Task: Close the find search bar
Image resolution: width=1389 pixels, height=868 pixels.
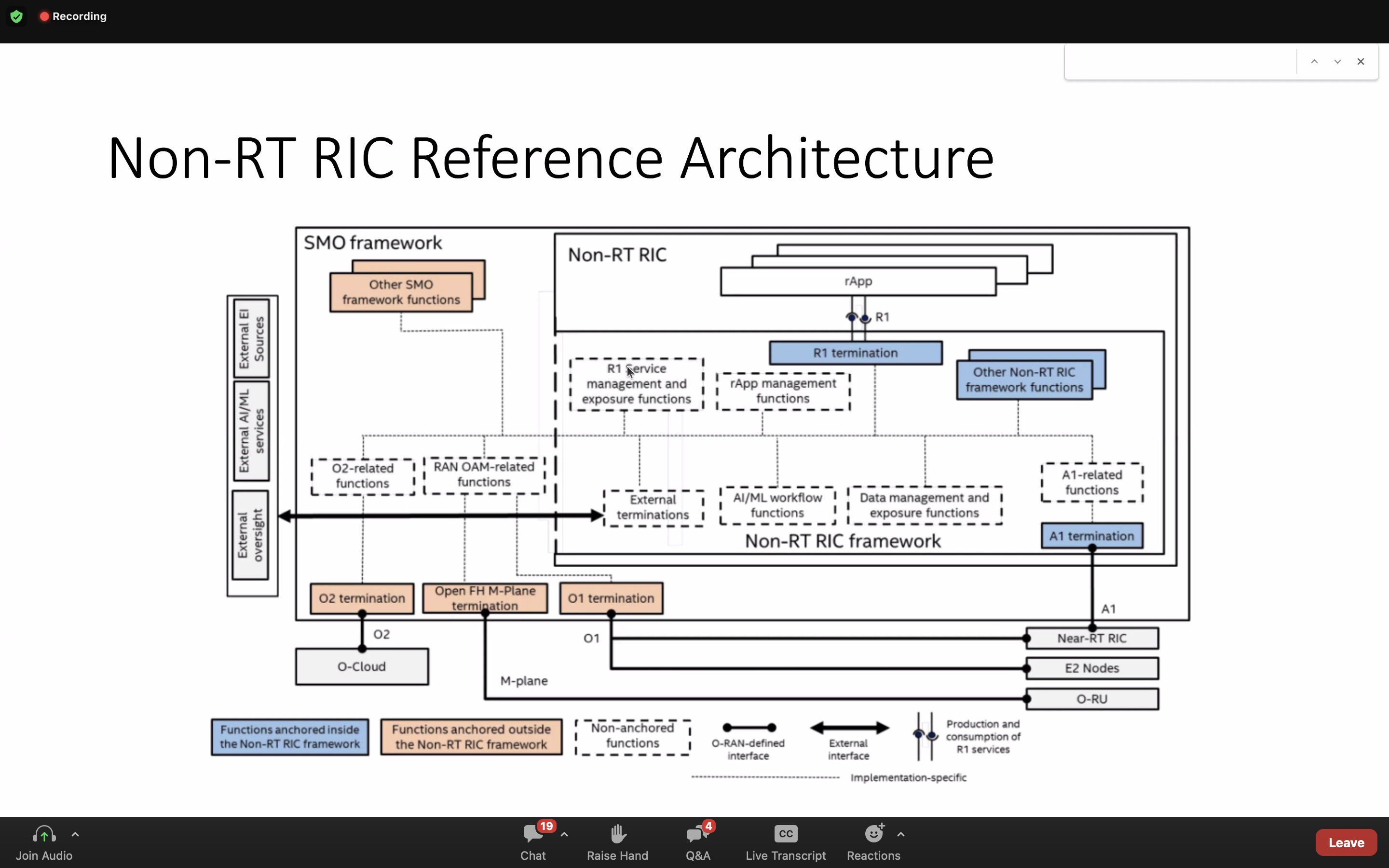Action: (x=1361, y=61)
